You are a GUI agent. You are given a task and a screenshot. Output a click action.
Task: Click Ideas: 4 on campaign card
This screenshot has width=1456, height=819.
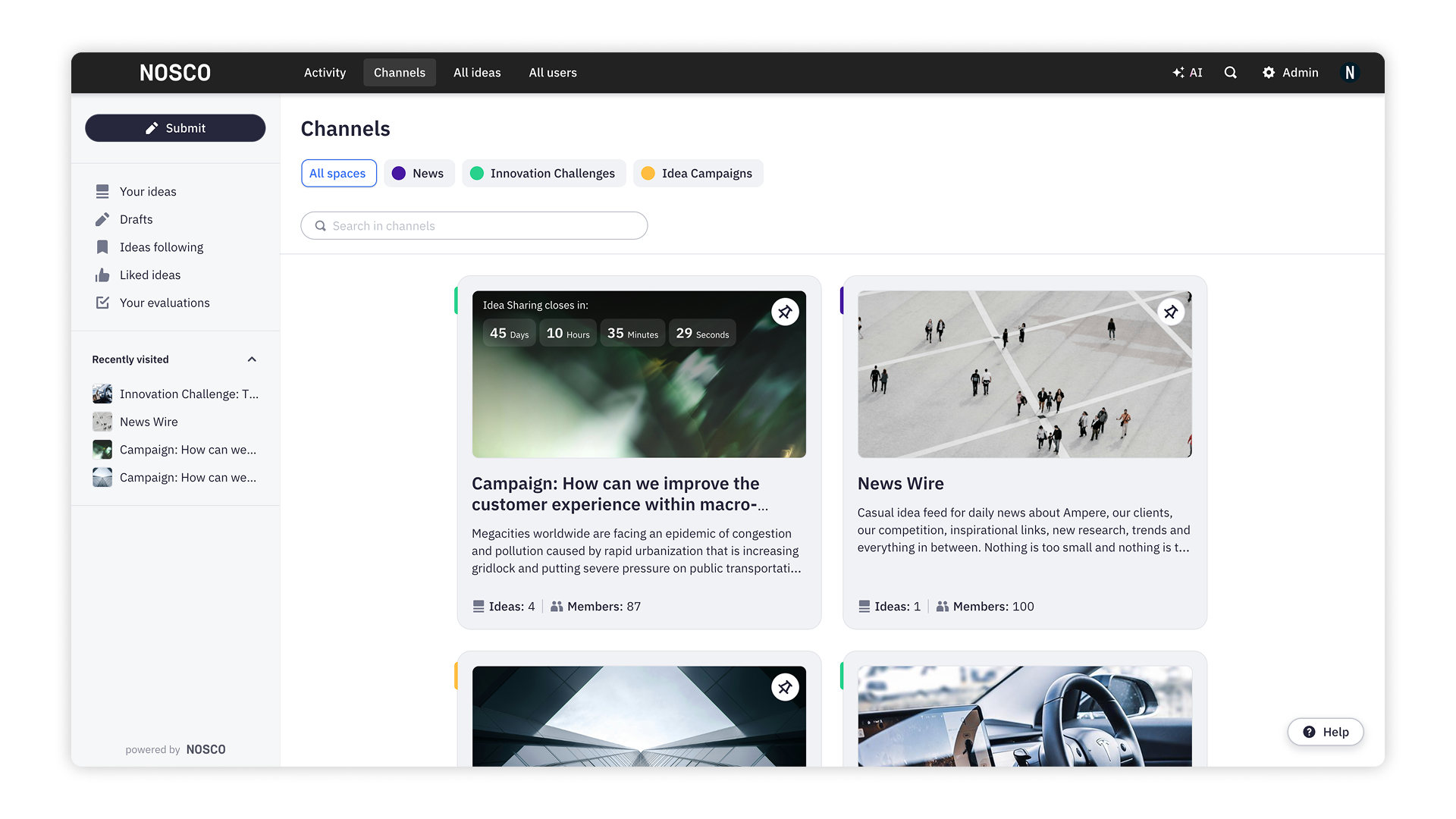click(504, 607)
